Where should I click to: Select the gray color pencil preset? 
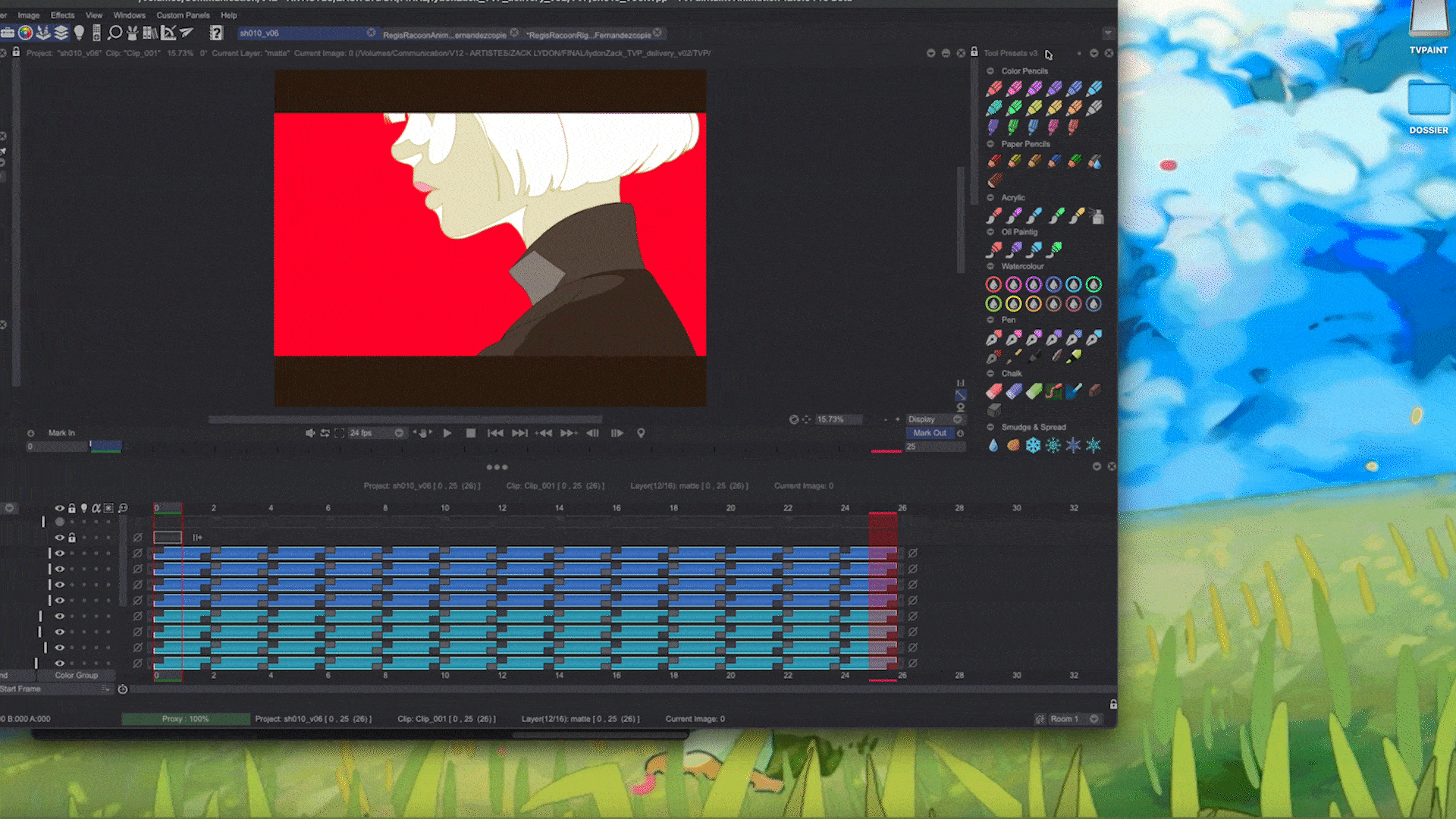tap(1094, 108)
